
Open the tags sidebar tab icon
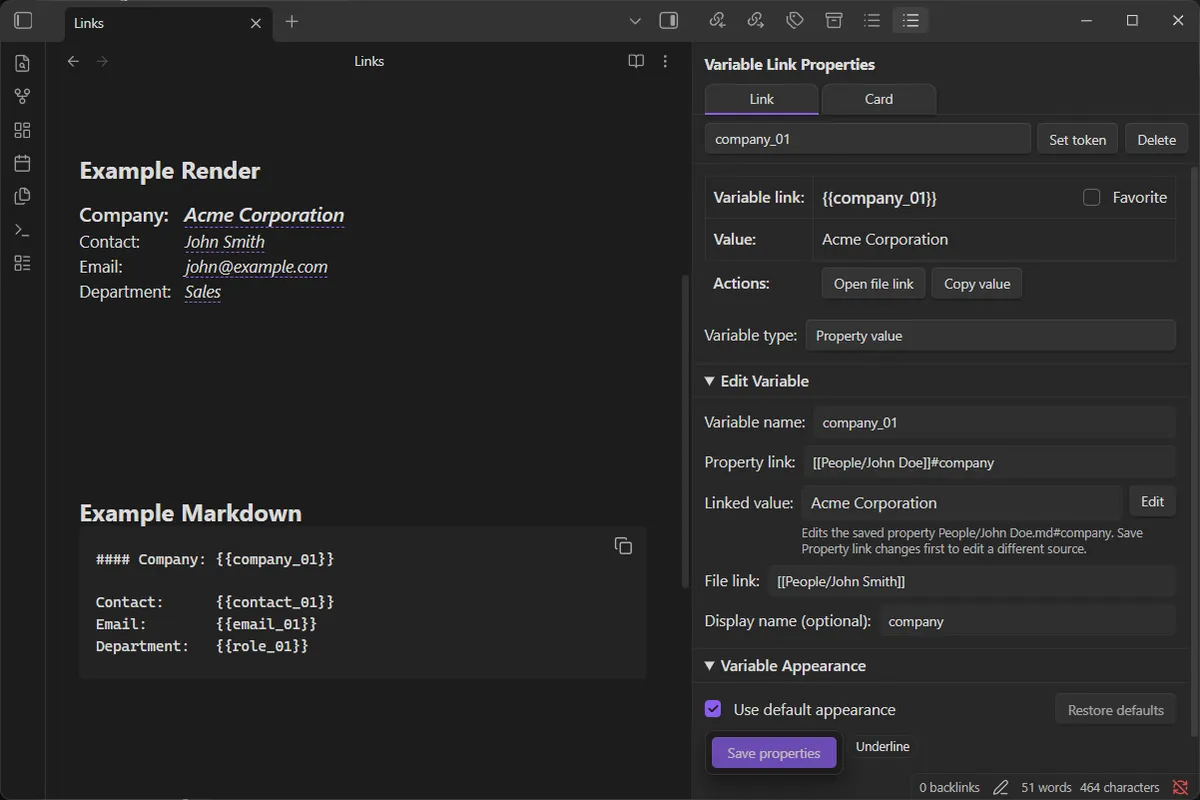pyautogui.click(x=795, y=20)
